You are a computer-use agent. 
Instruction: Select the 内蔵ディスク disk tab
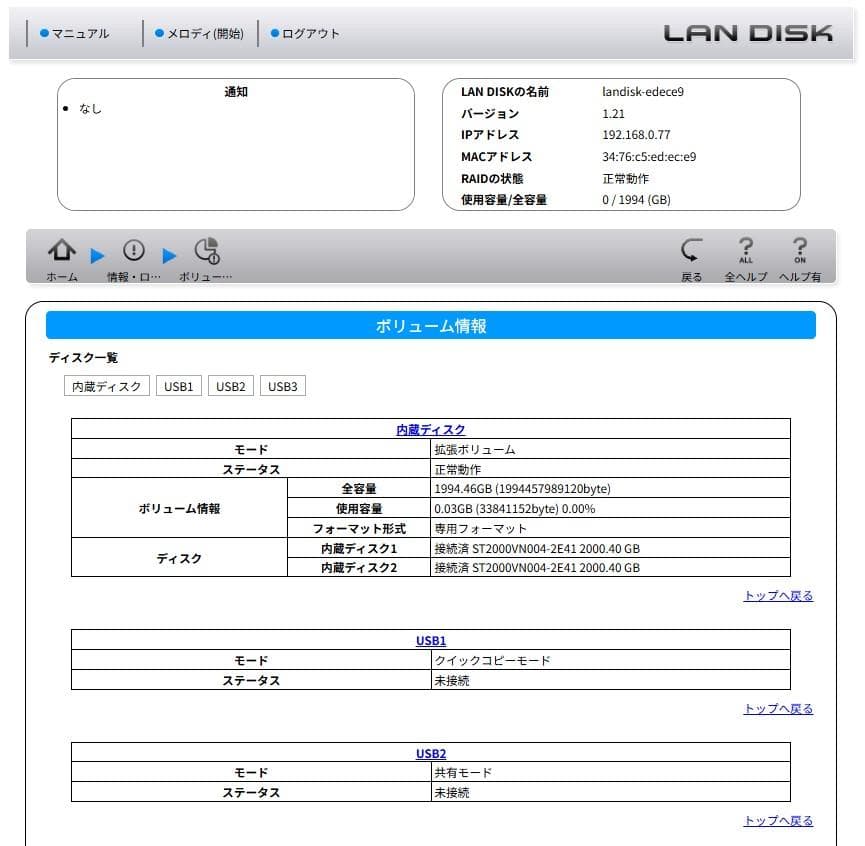click(105, 385)
